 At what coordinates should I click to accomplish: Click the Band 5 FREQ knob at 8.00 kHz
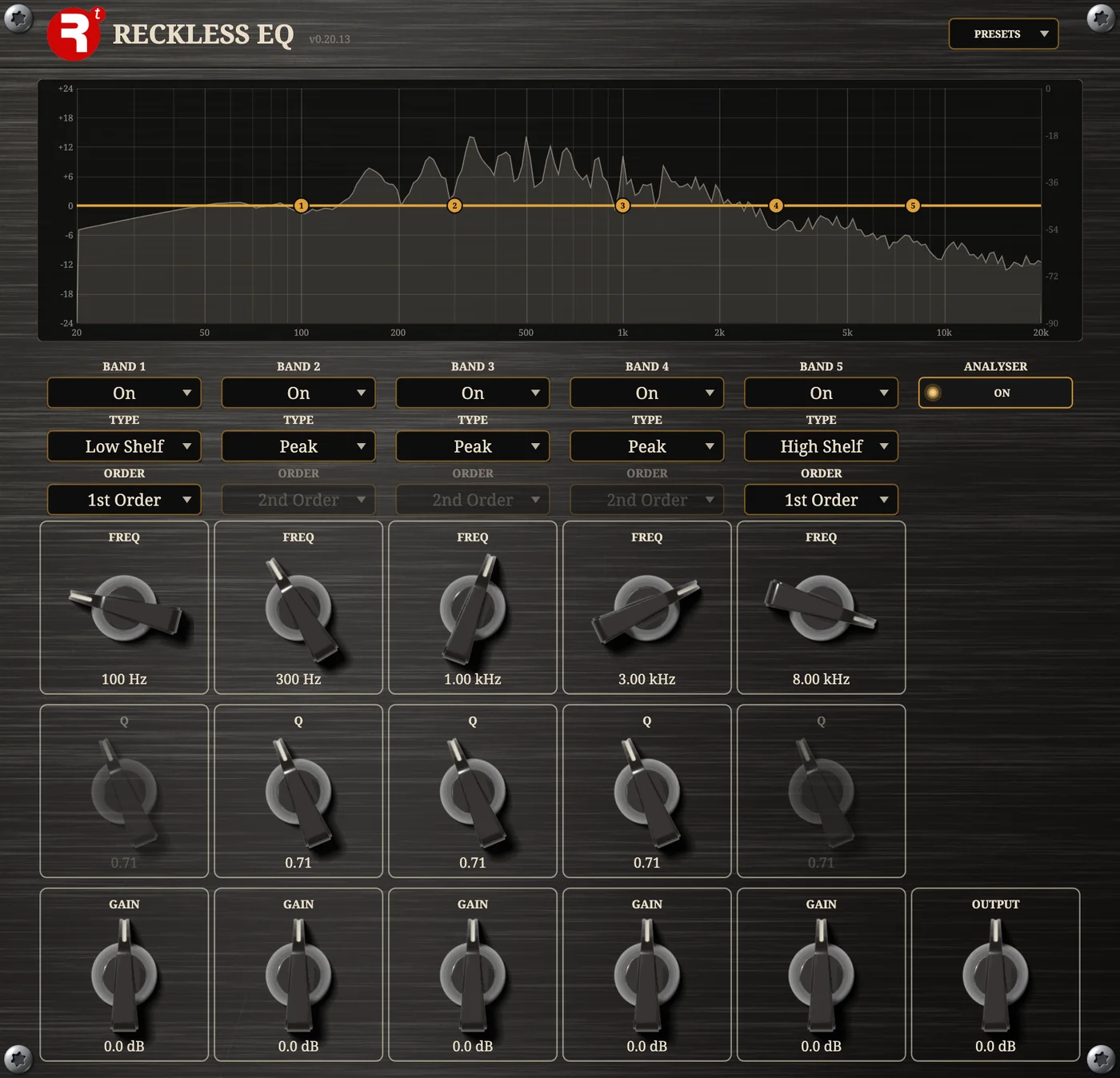(x=822, y=609)
